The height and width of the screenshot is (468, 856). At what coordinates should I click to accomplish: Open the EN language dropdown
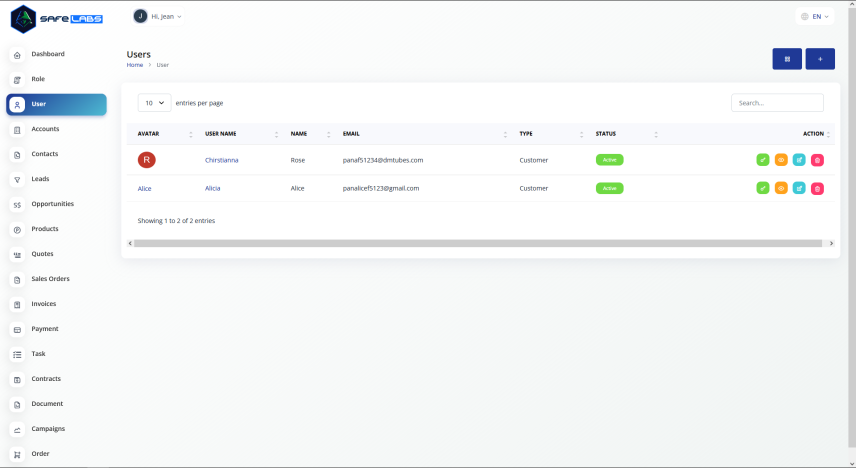click(x=815, y=16)
